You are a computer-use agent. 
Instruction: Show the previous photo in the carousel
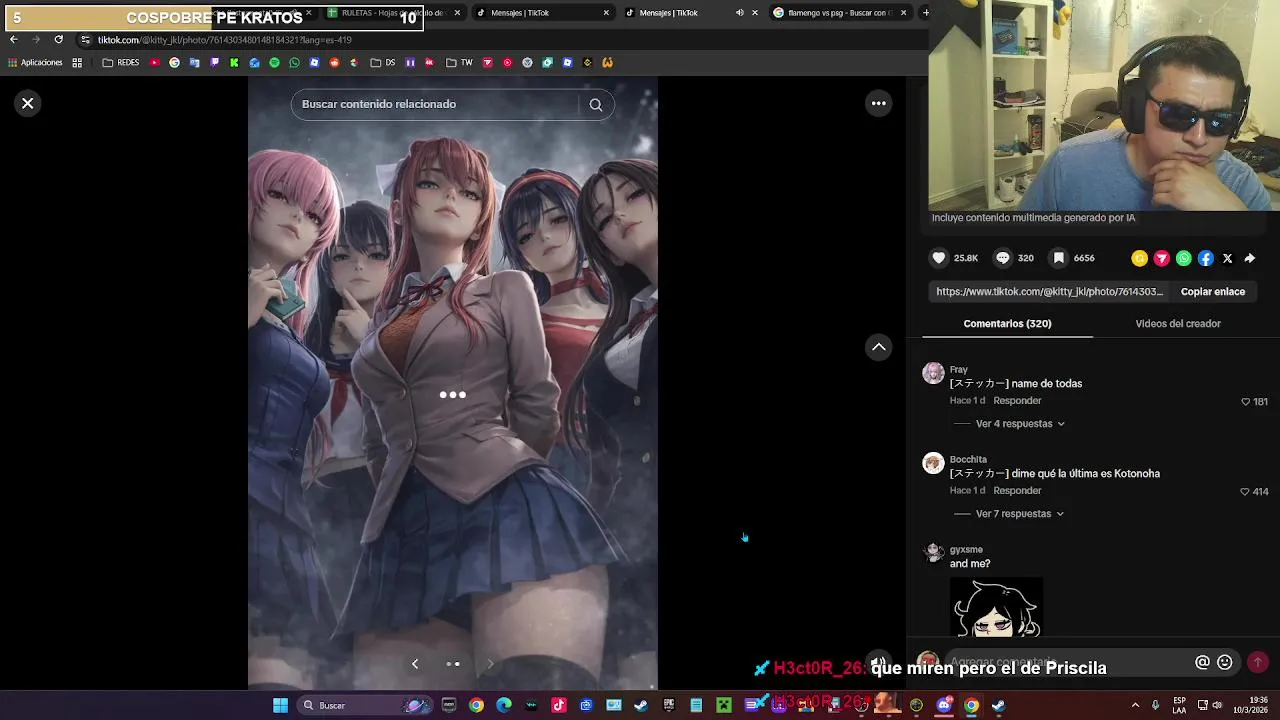(x=415, y=664)
